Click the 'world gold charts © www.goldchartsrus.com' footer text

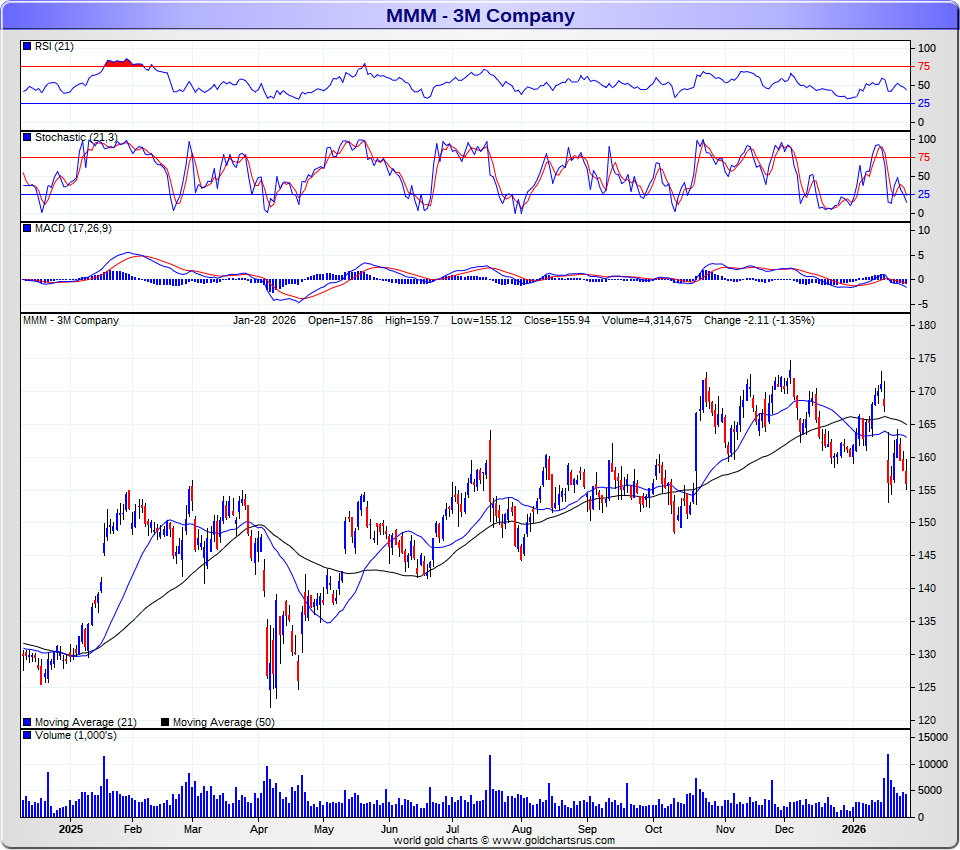(x=504, y=840)
